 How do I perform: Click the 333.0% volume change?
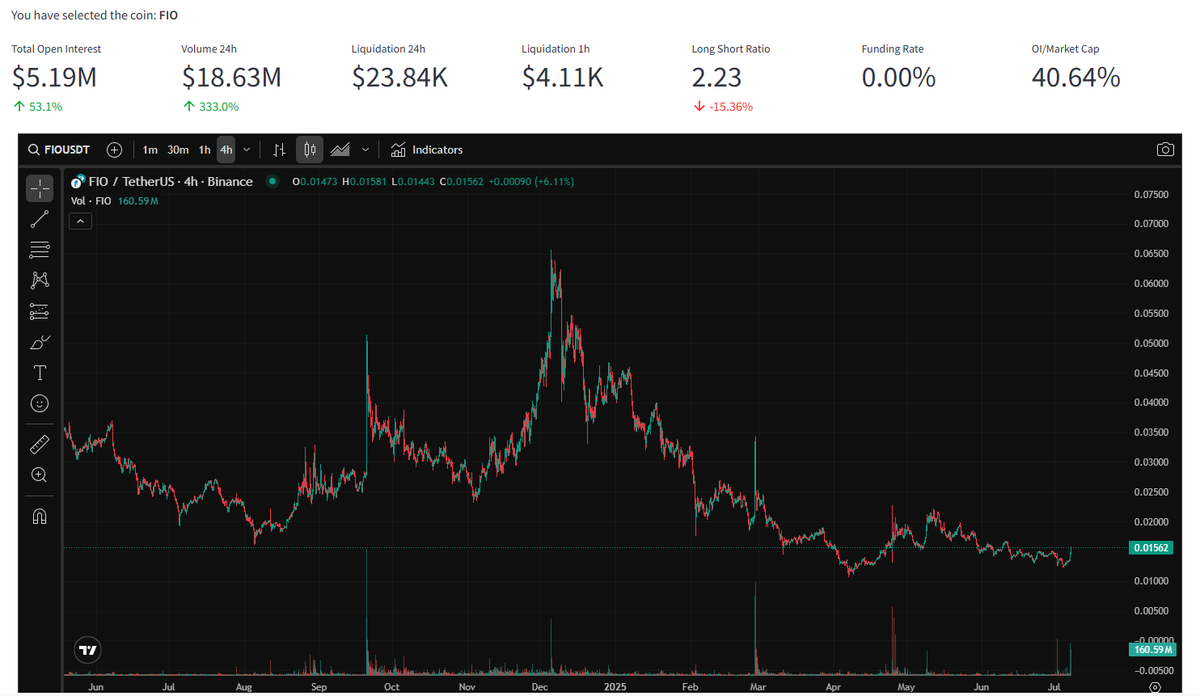tap(210, 106)
